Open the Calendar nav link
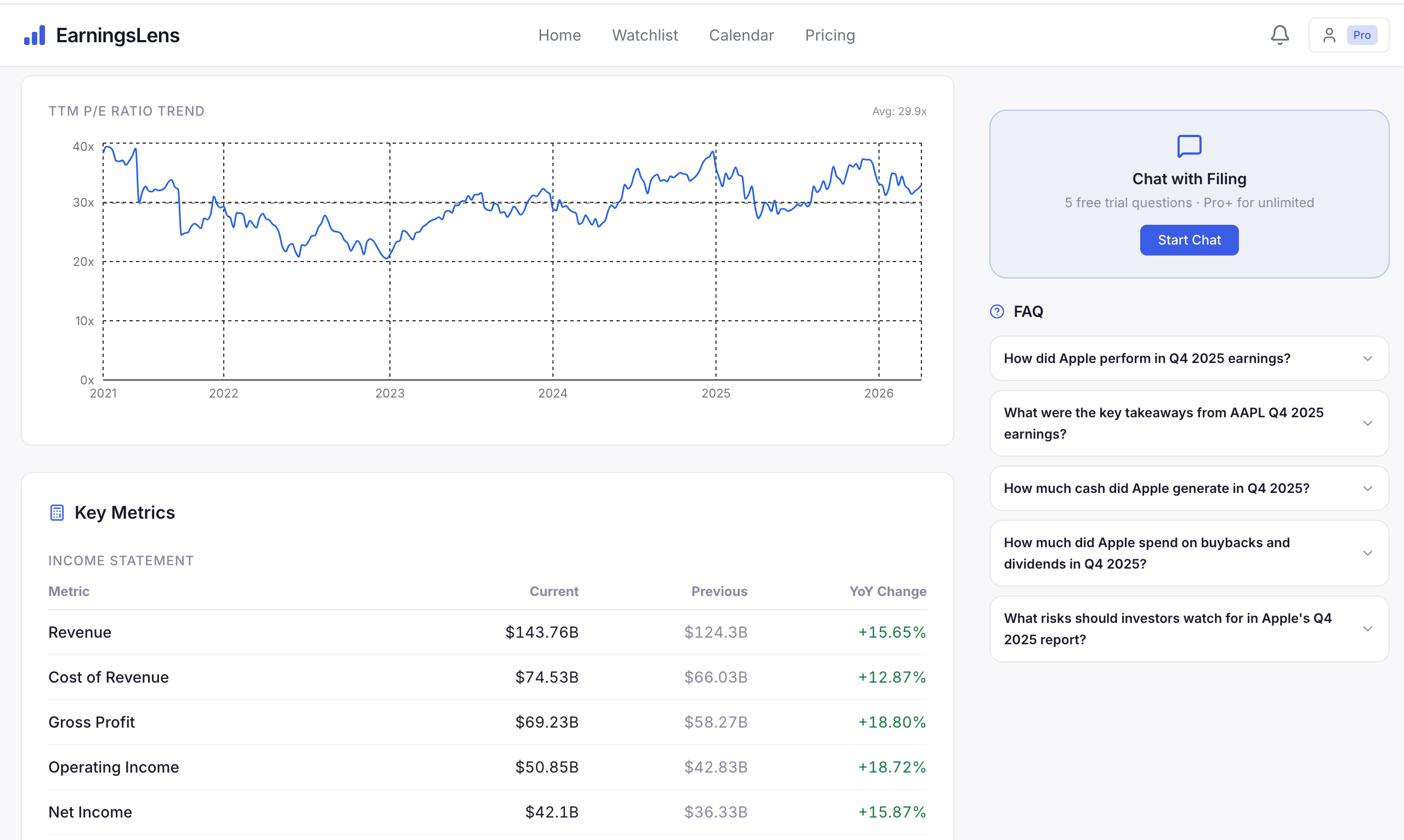 click(x=741, y=35)
